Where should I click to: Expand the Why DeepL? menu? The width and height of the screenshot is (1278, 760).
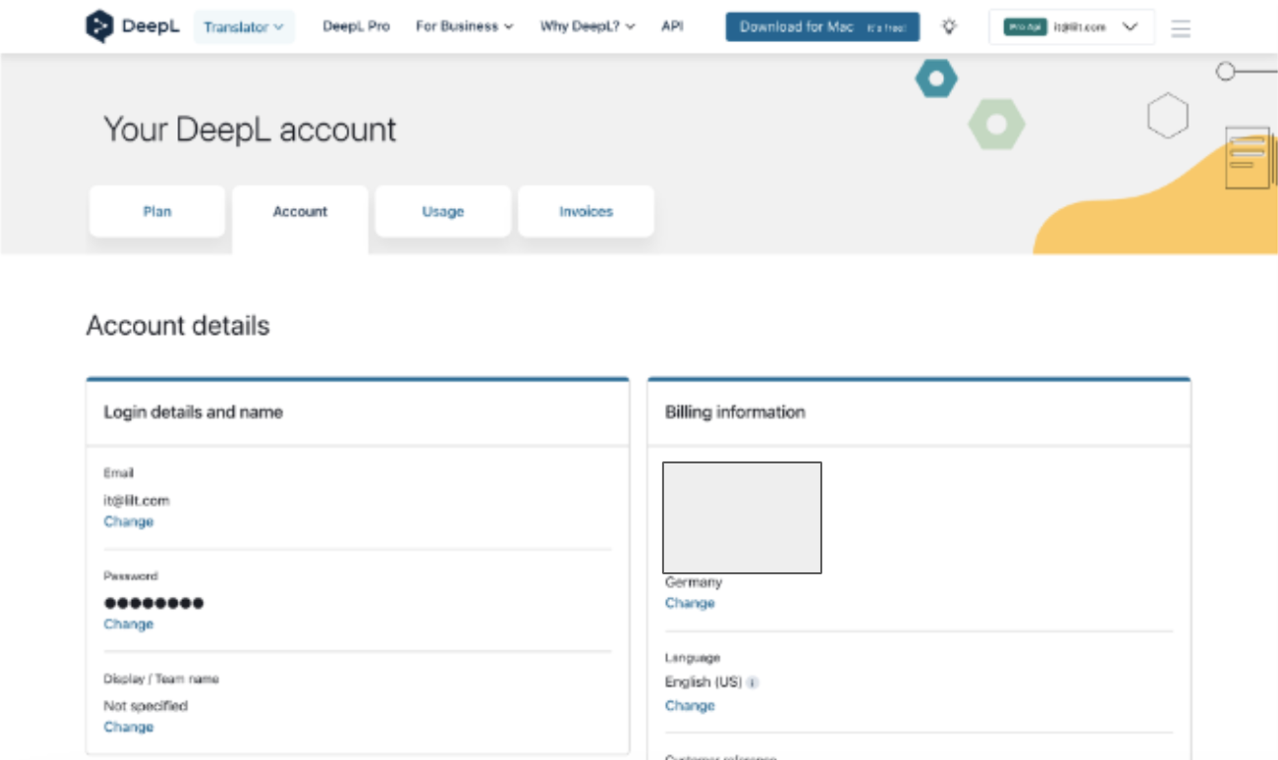[587, 26]
